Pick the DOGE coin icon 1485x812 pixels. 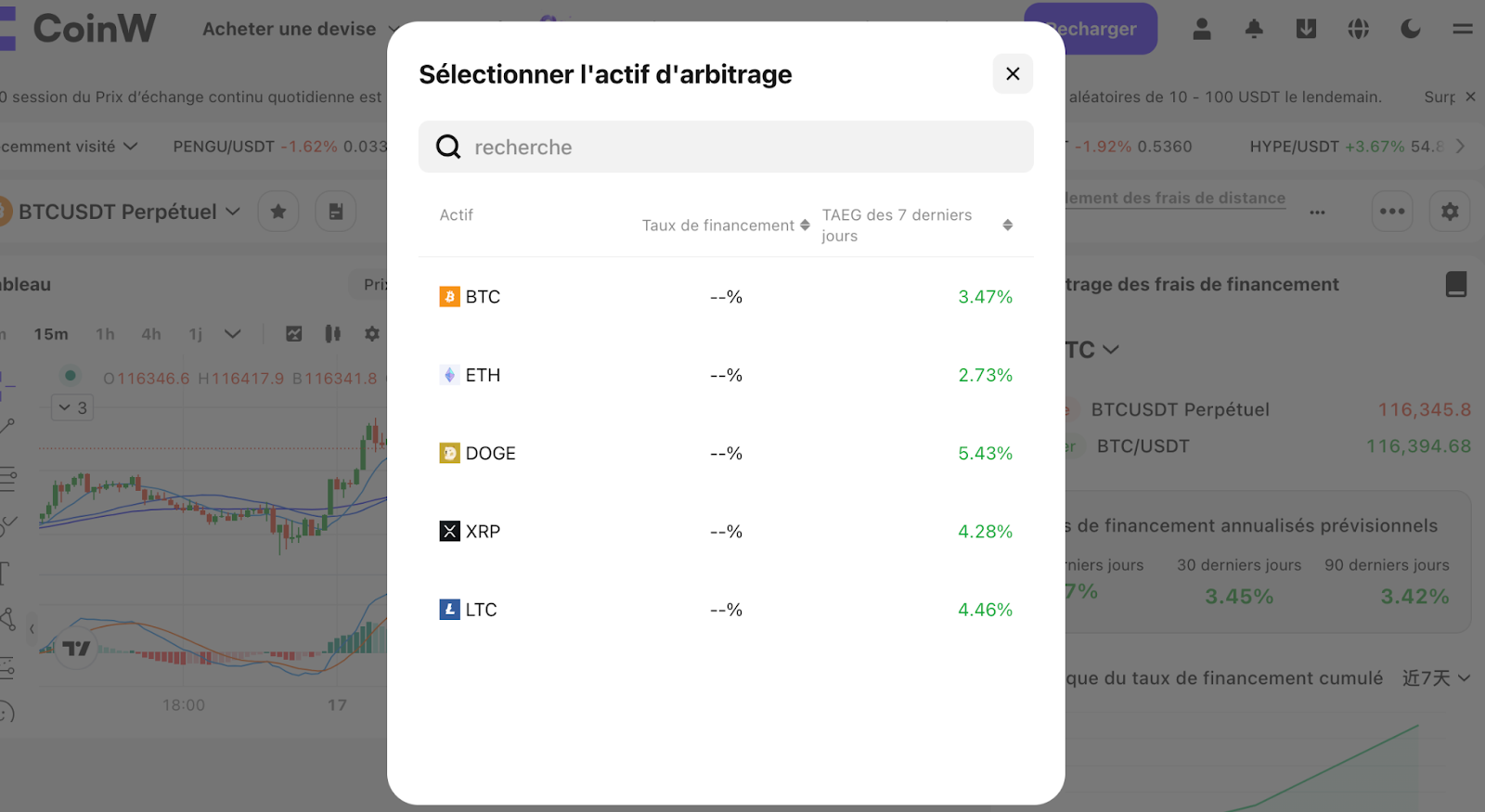449,453
